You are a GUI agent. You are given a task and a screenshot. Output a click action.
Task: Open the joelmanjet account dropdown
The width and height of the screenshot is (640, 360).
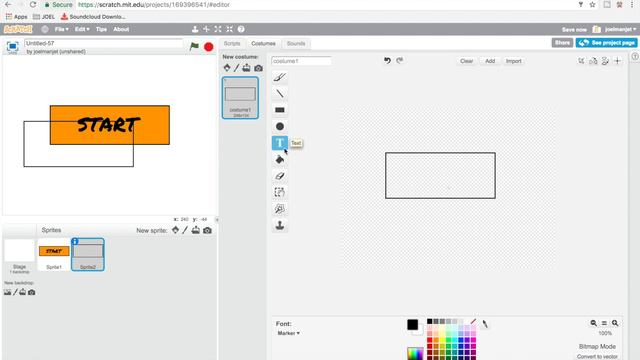click(620, 29)
